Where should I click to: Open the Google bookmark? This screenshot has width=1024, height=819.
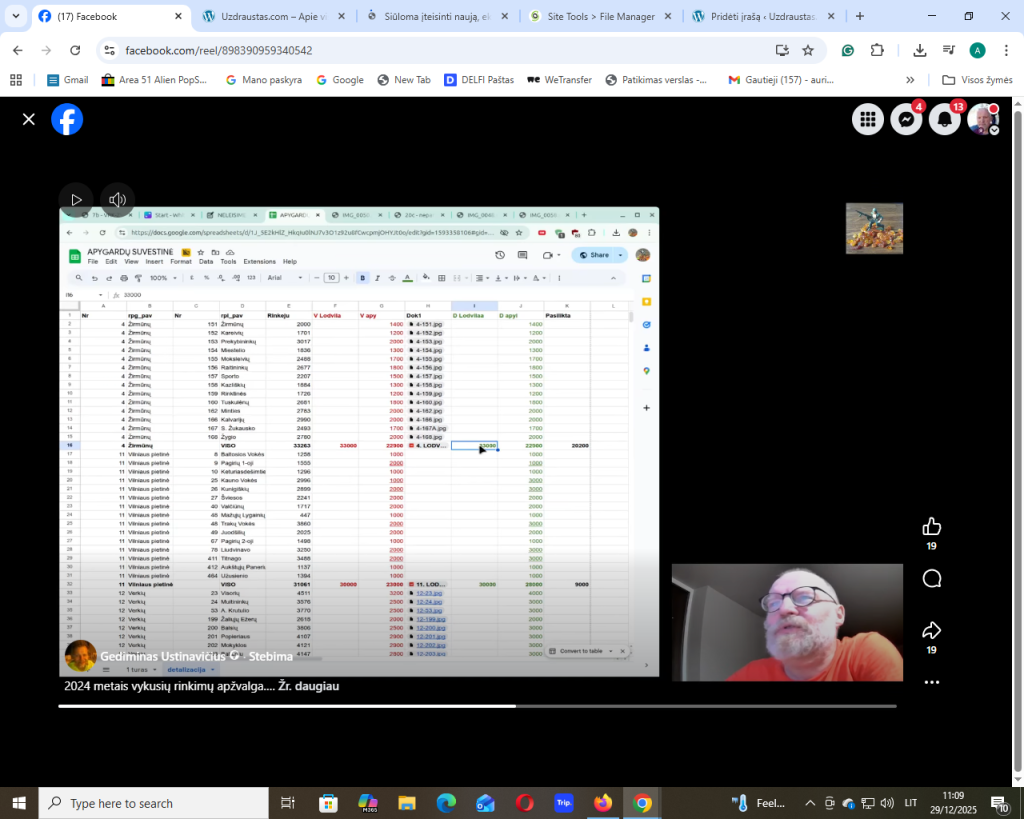click(340, 80)
